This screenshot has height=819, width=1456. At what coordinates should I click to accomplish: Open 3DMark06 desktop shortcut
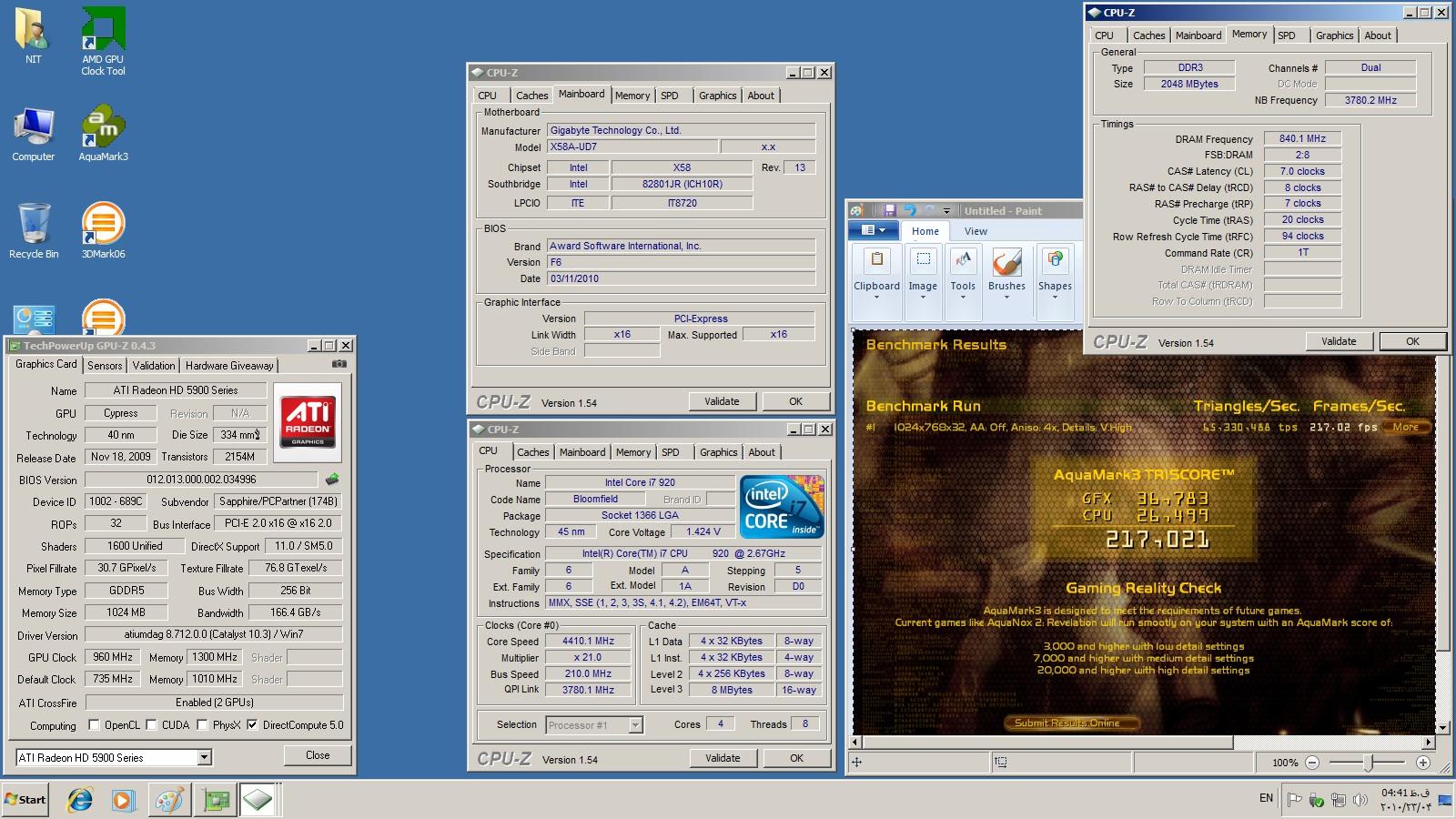click(103, 230)
